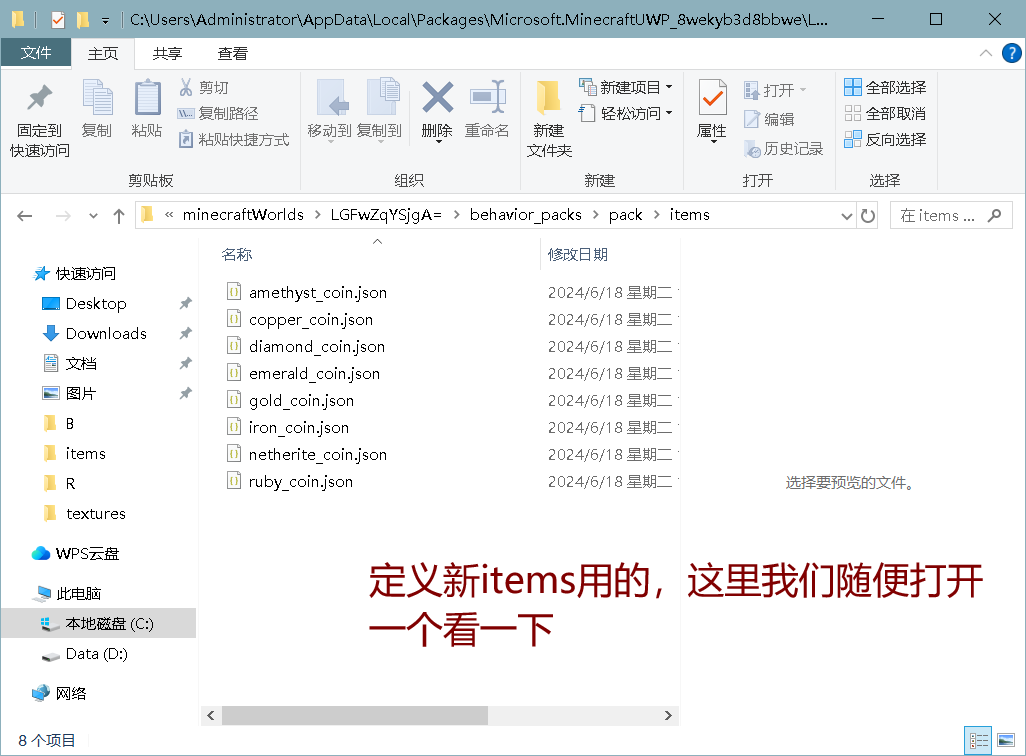
Task: Select diamond_coin.json file
Action: tap(317, 346)
